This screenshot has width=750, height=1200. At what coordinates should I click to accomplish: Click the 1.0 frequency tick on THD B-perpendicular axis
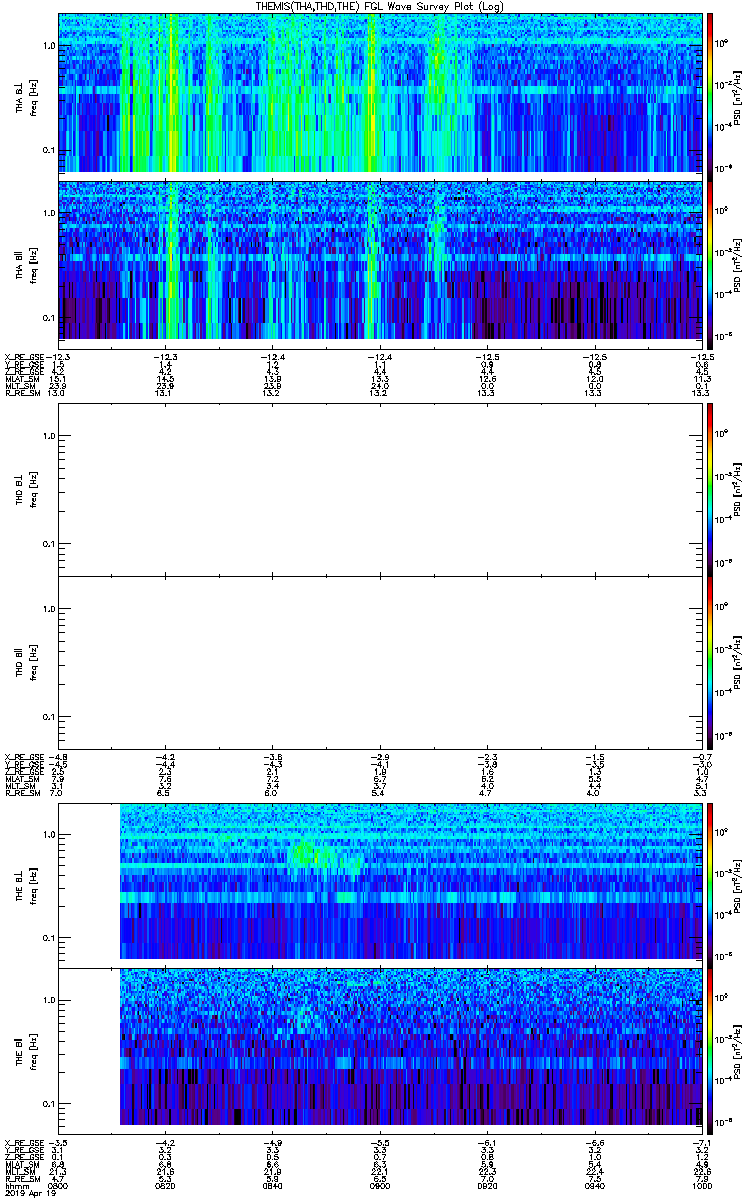pos(50,436)
